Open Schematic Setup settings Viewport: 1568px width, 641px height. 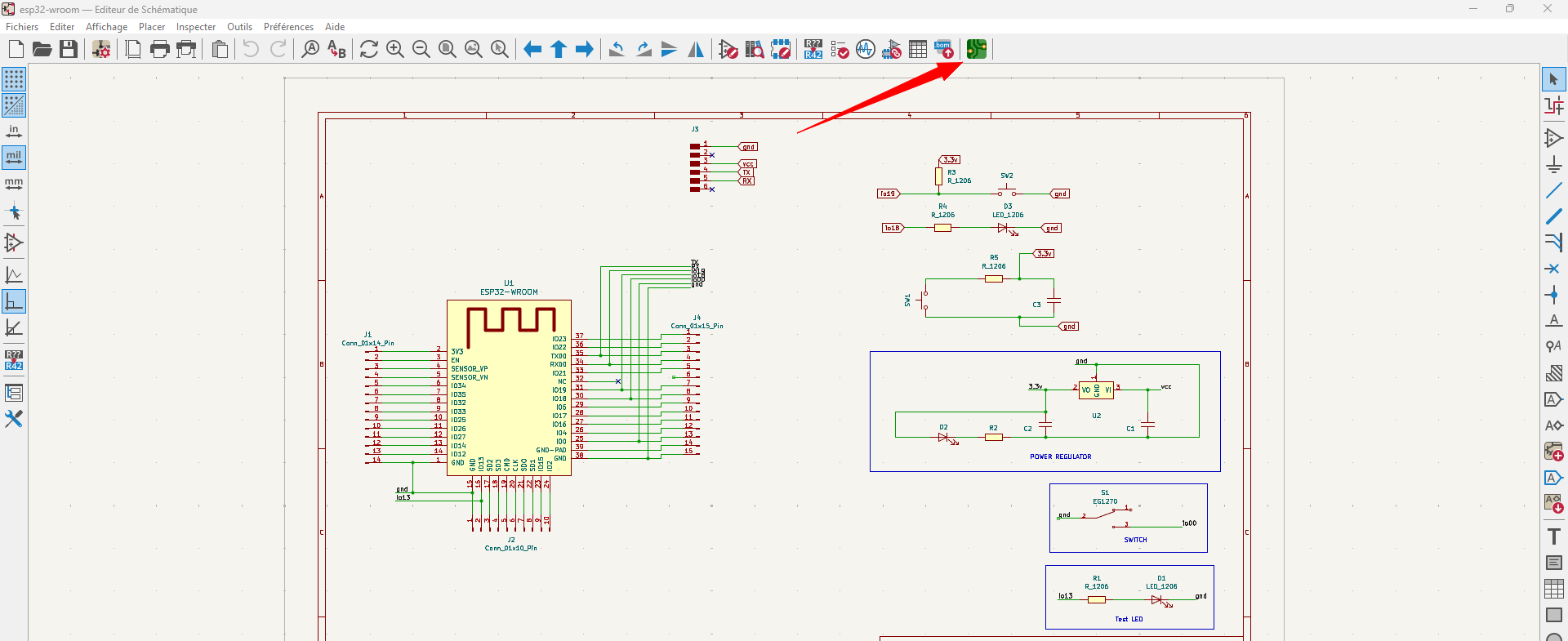tap(101, 50)
